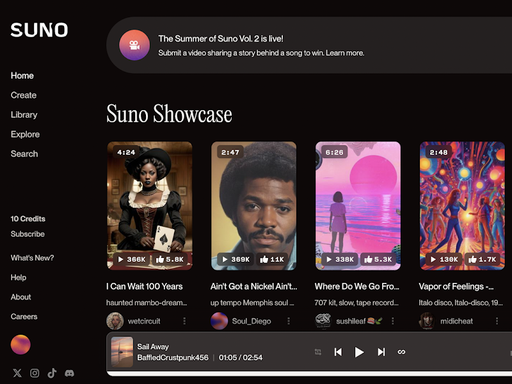Image resolution: width=512 pixels, height=384 pixels.
Task: Open the Vapor of Feelings cover art
Action: [462, 206]
